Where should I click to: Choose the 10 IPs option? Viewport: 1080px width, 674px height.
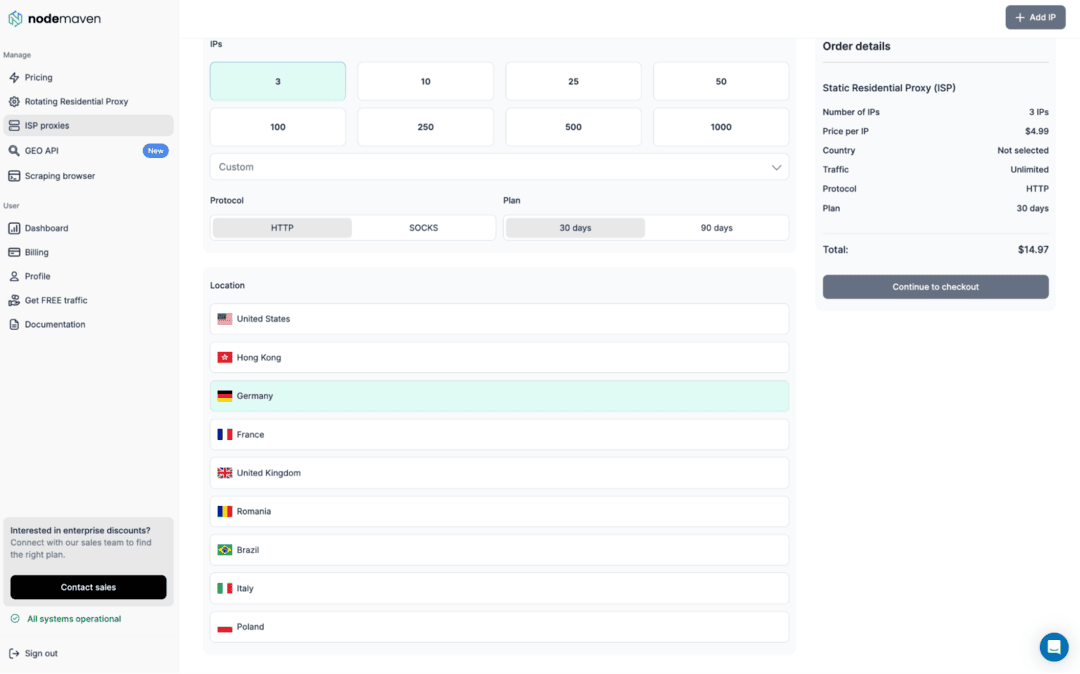(426, 81)
